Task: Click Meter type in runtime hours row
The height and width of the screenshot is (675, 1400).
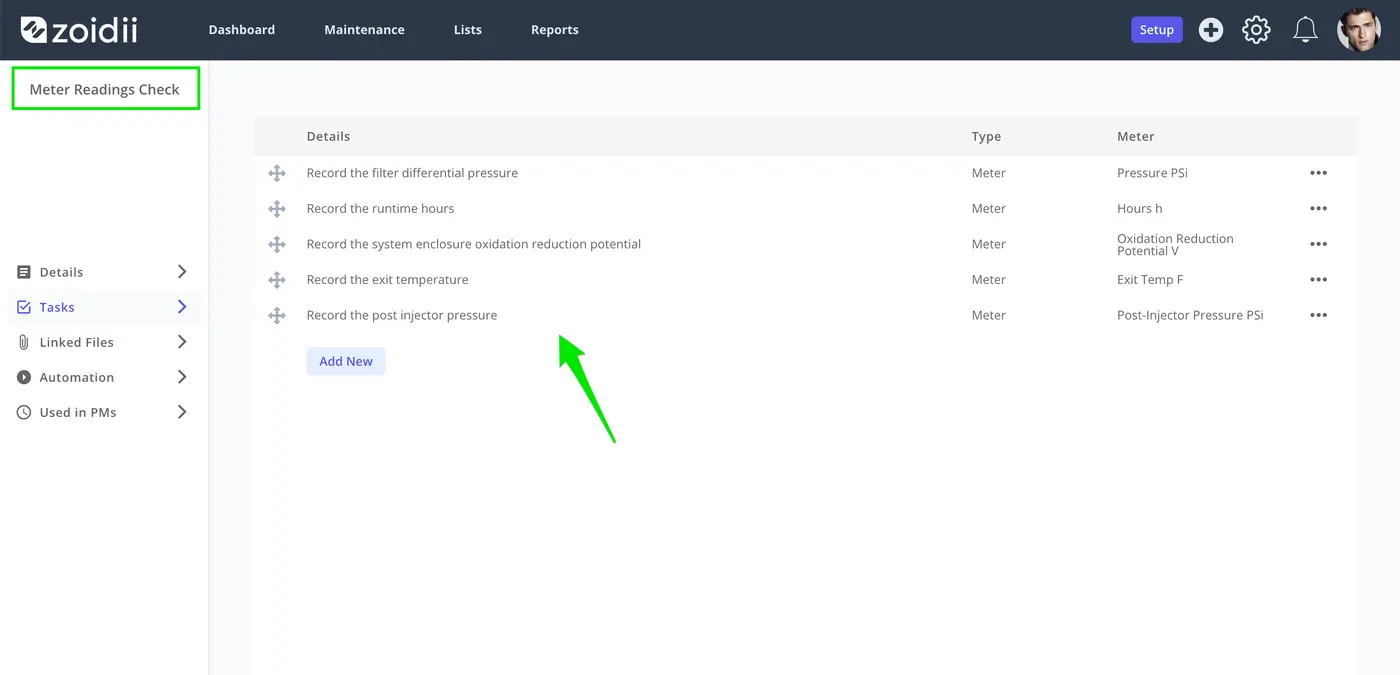Action: pos(989,209)
